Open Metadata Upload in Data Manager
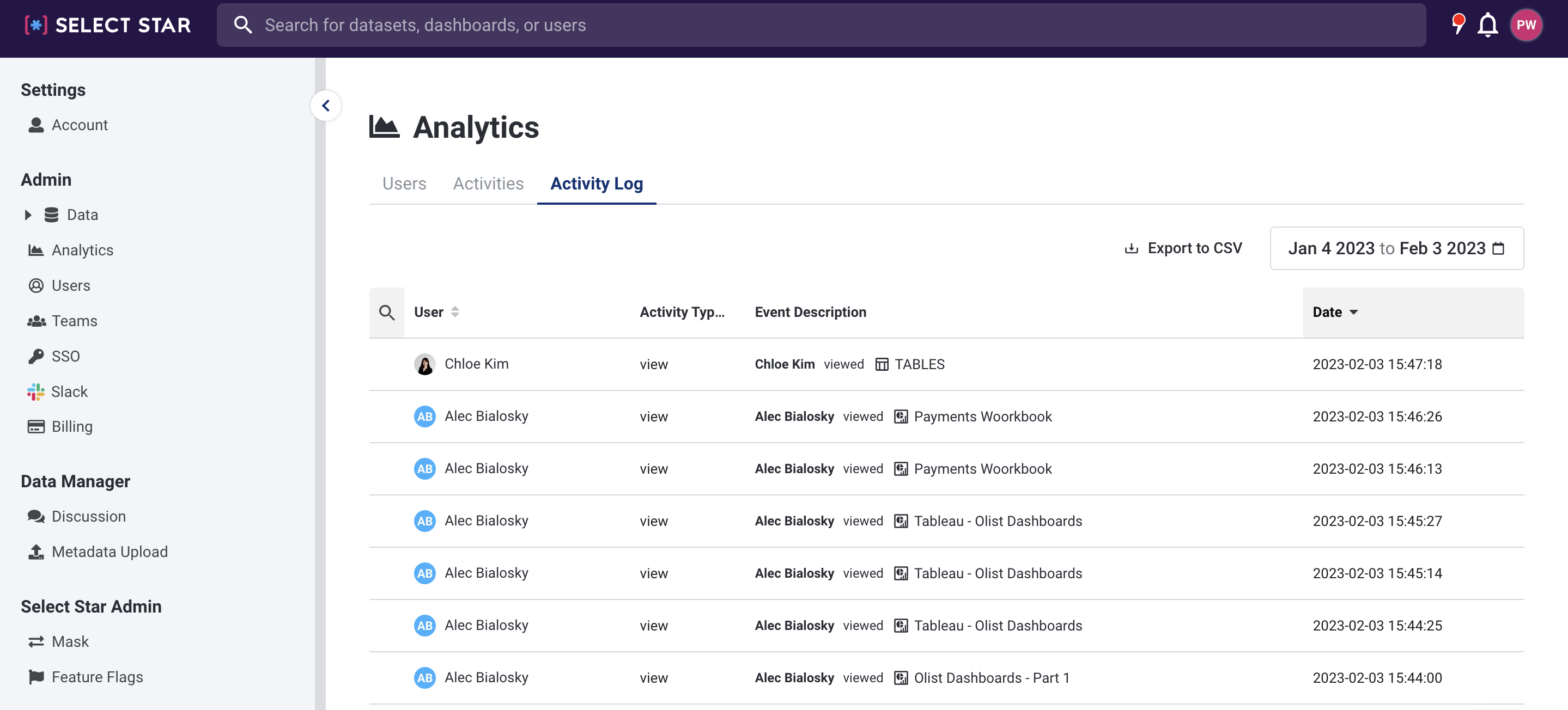1568x710 pixels. click(109, 551)
